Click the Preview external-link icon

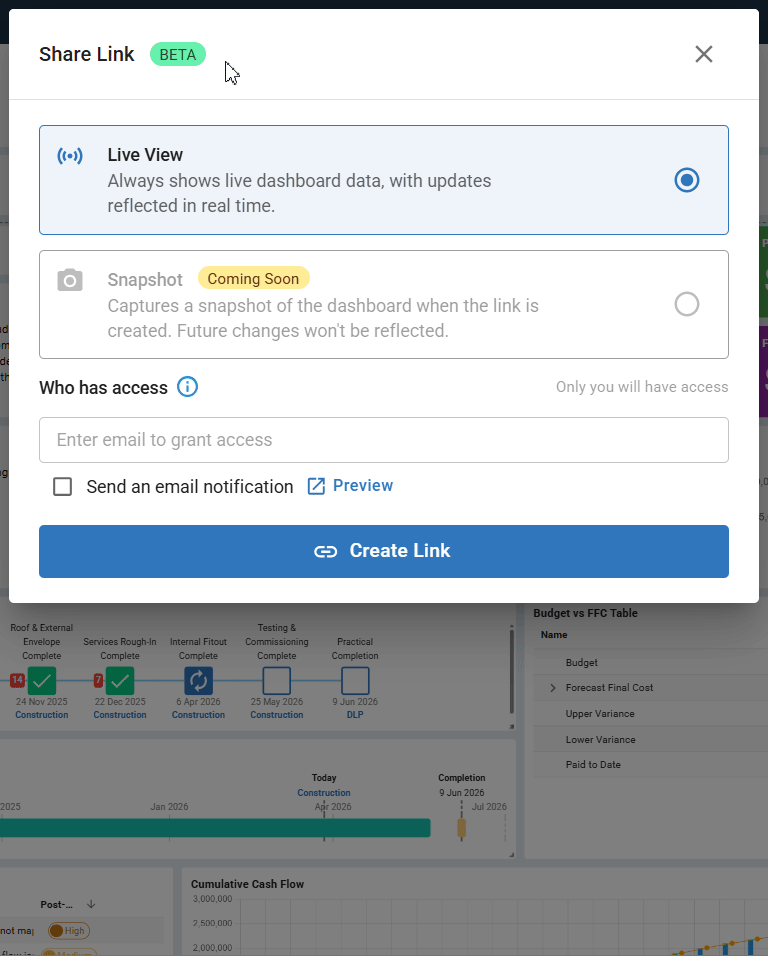316,486
